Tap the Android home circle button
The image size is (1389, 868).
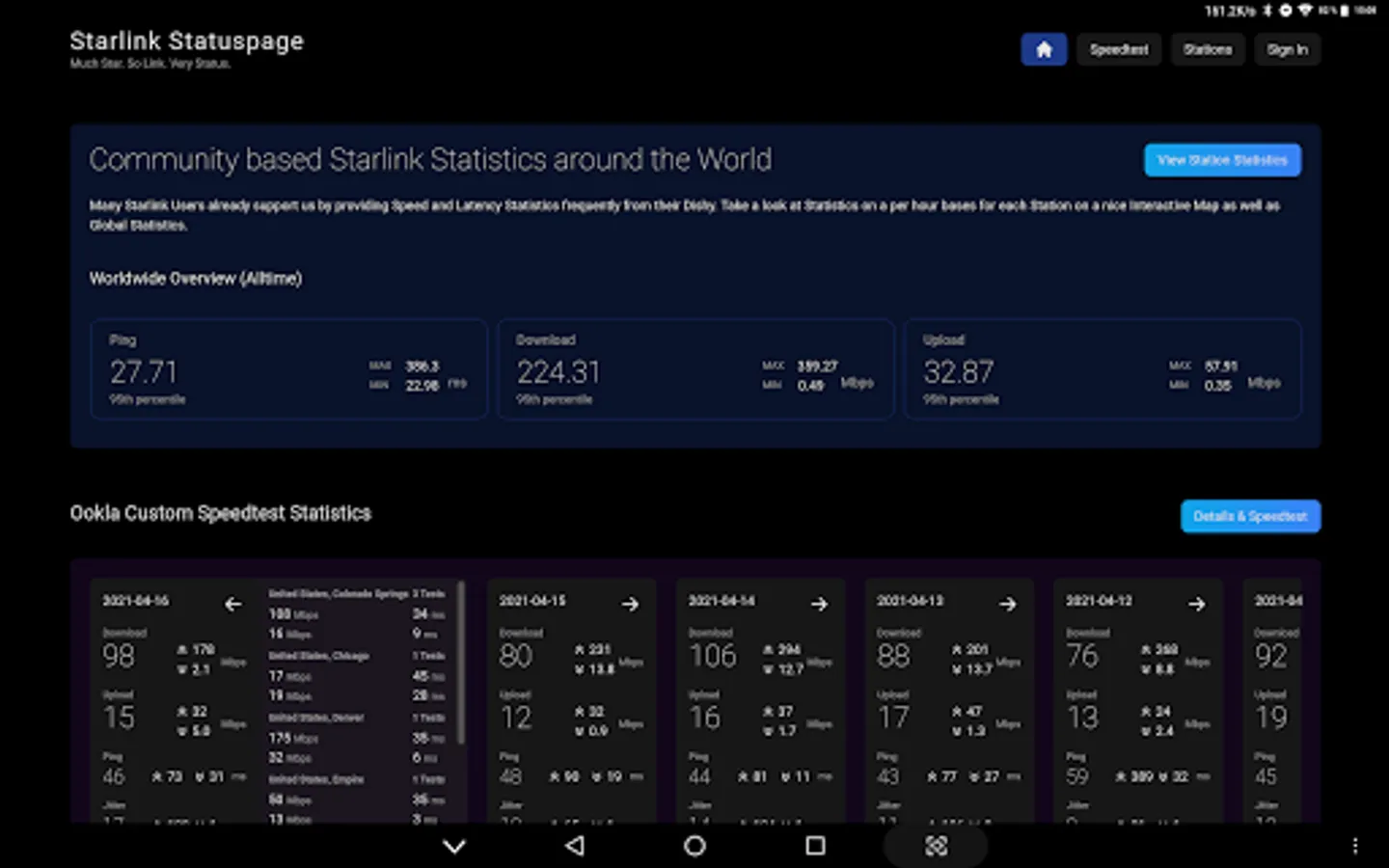pyautogui.click(x=694, y=846)
